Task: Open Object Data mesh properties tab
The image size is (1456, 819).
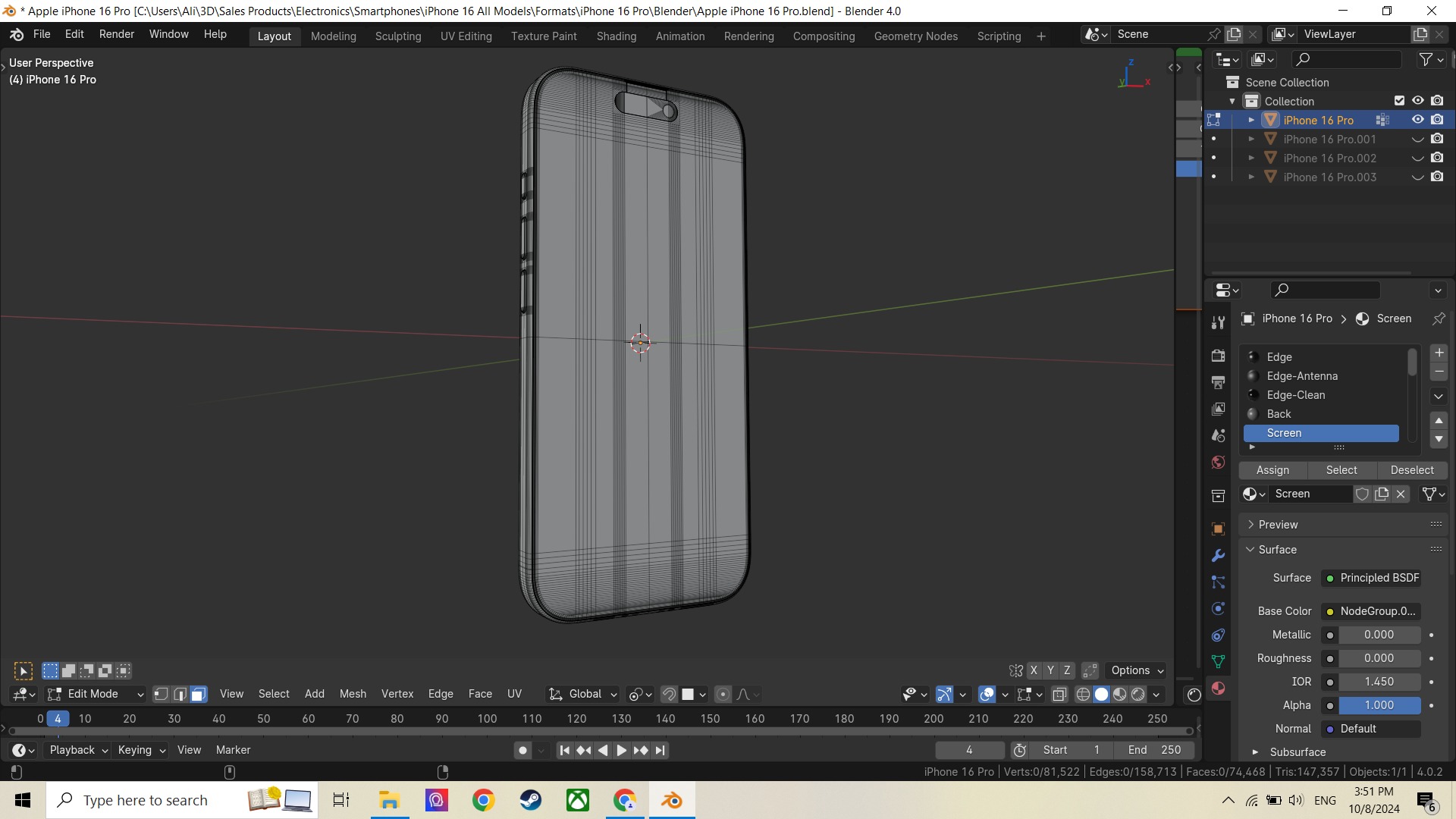Action: pyautogui.click(x=1218, y=661)
